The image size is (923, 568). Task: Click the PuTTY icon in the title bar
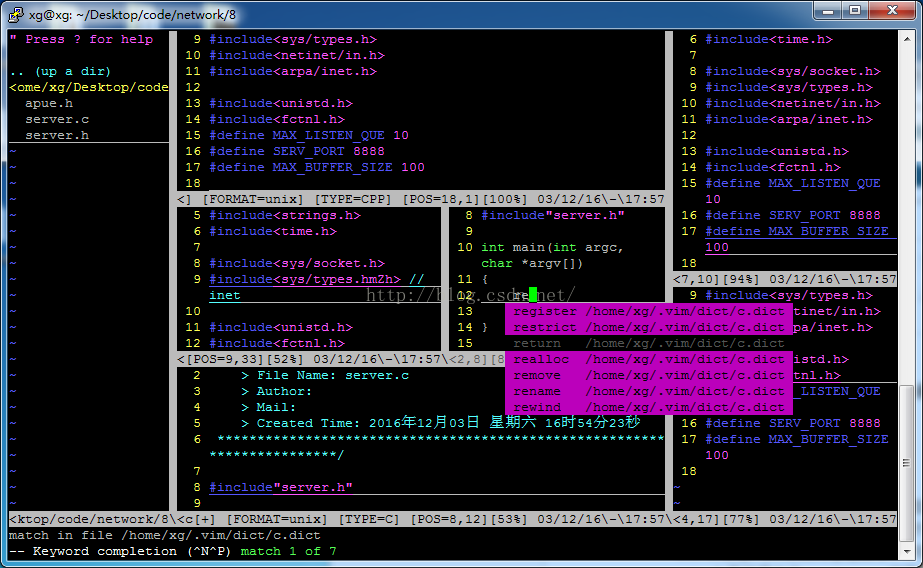click(16, 14)
